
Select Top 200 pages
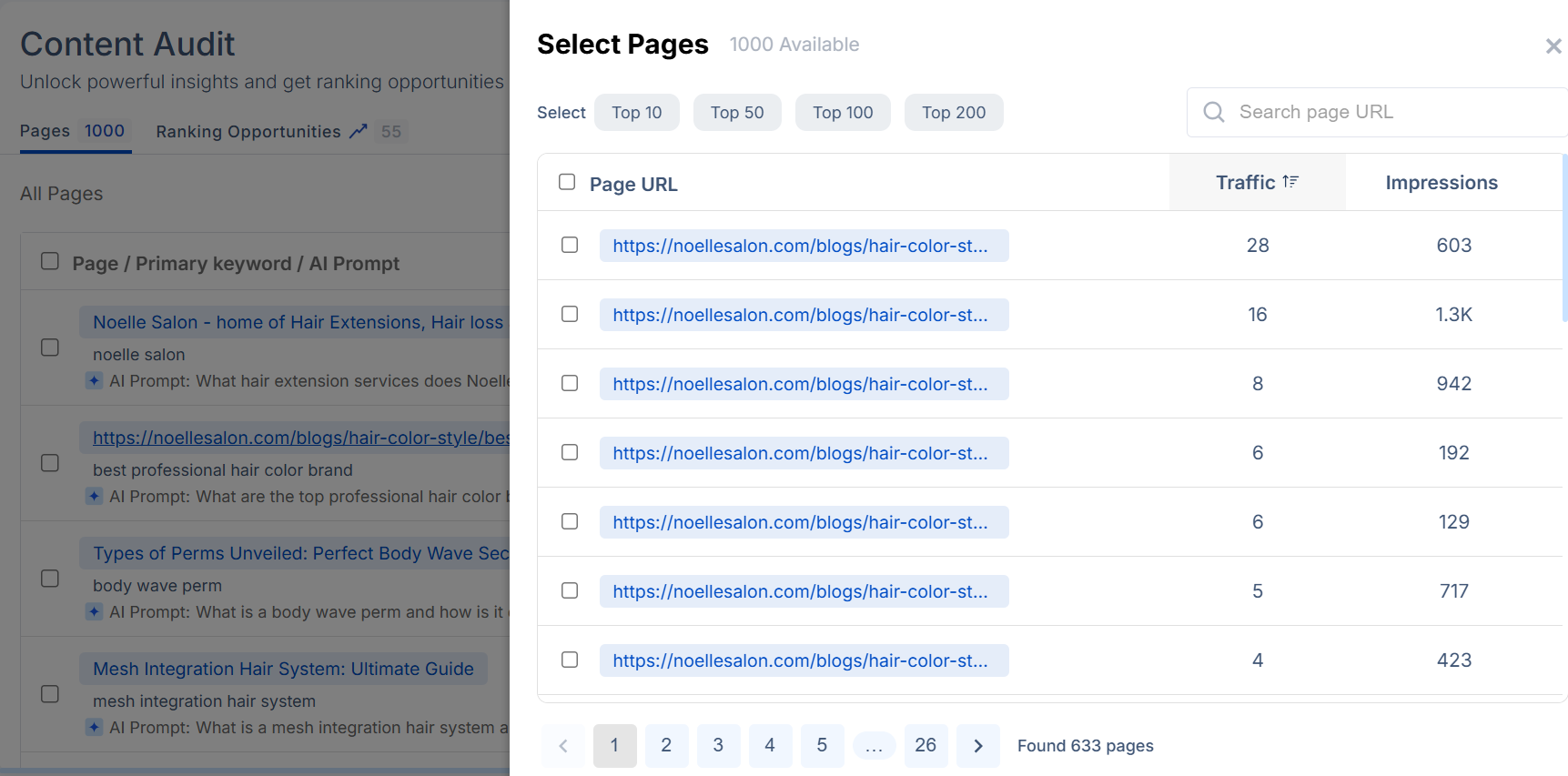tap(954, 113)
